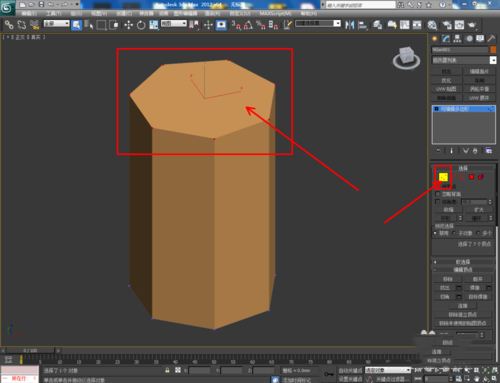Toggle the Selection Lock icon in status bar
500x383 pixels.
coord(167,370)
